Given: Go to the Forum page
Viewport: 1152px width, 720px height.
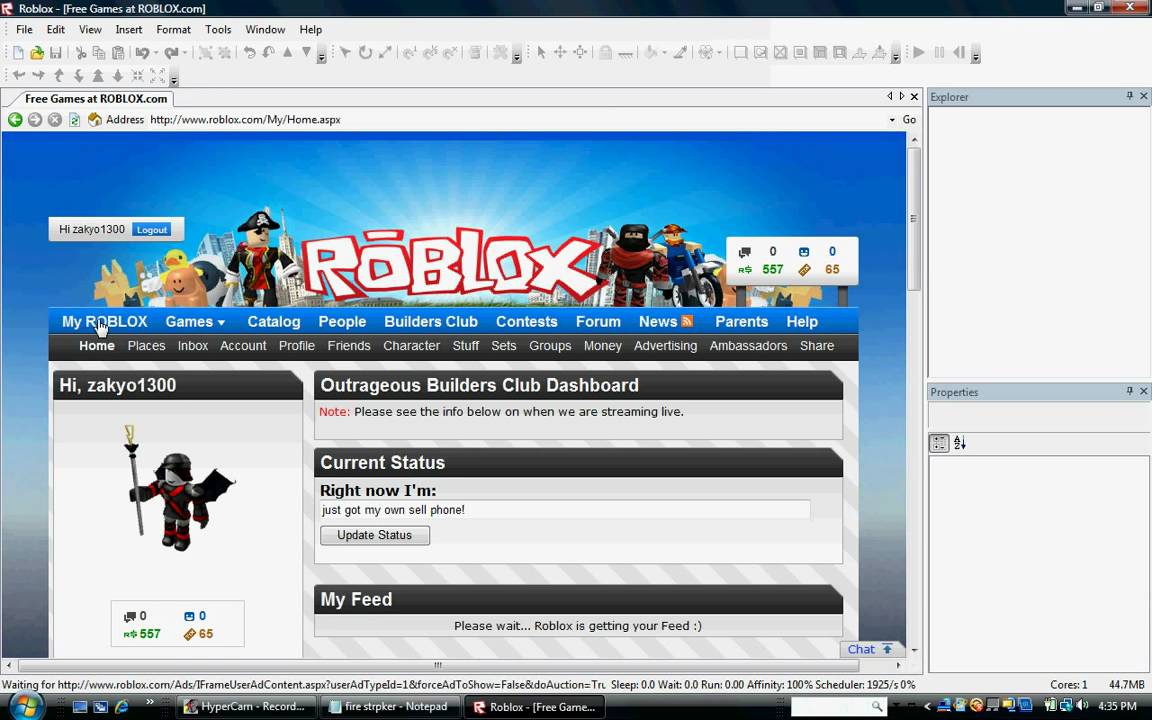Looking at the screenshot, I should [598, 321].
